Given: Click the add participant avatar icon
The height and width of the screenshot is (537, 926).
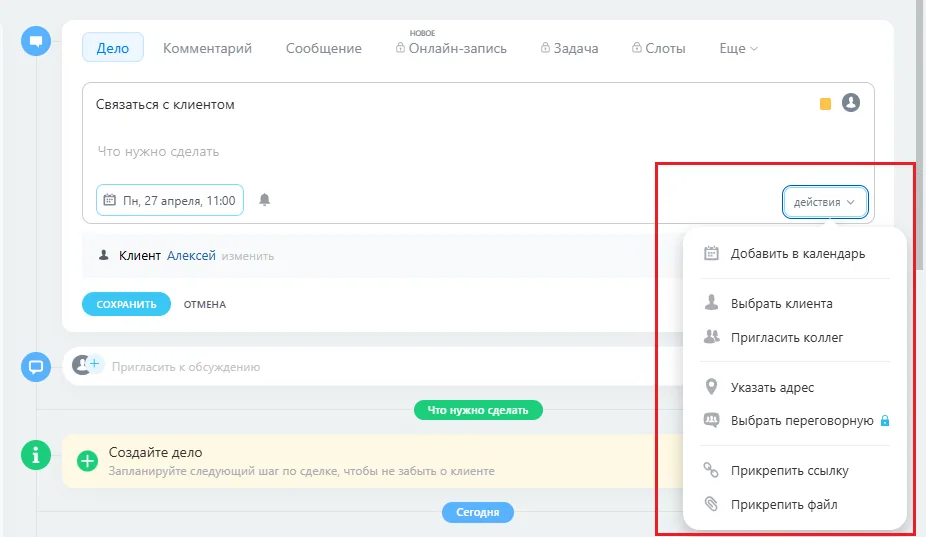Looking at the screenshot, I should coord(87,365).
